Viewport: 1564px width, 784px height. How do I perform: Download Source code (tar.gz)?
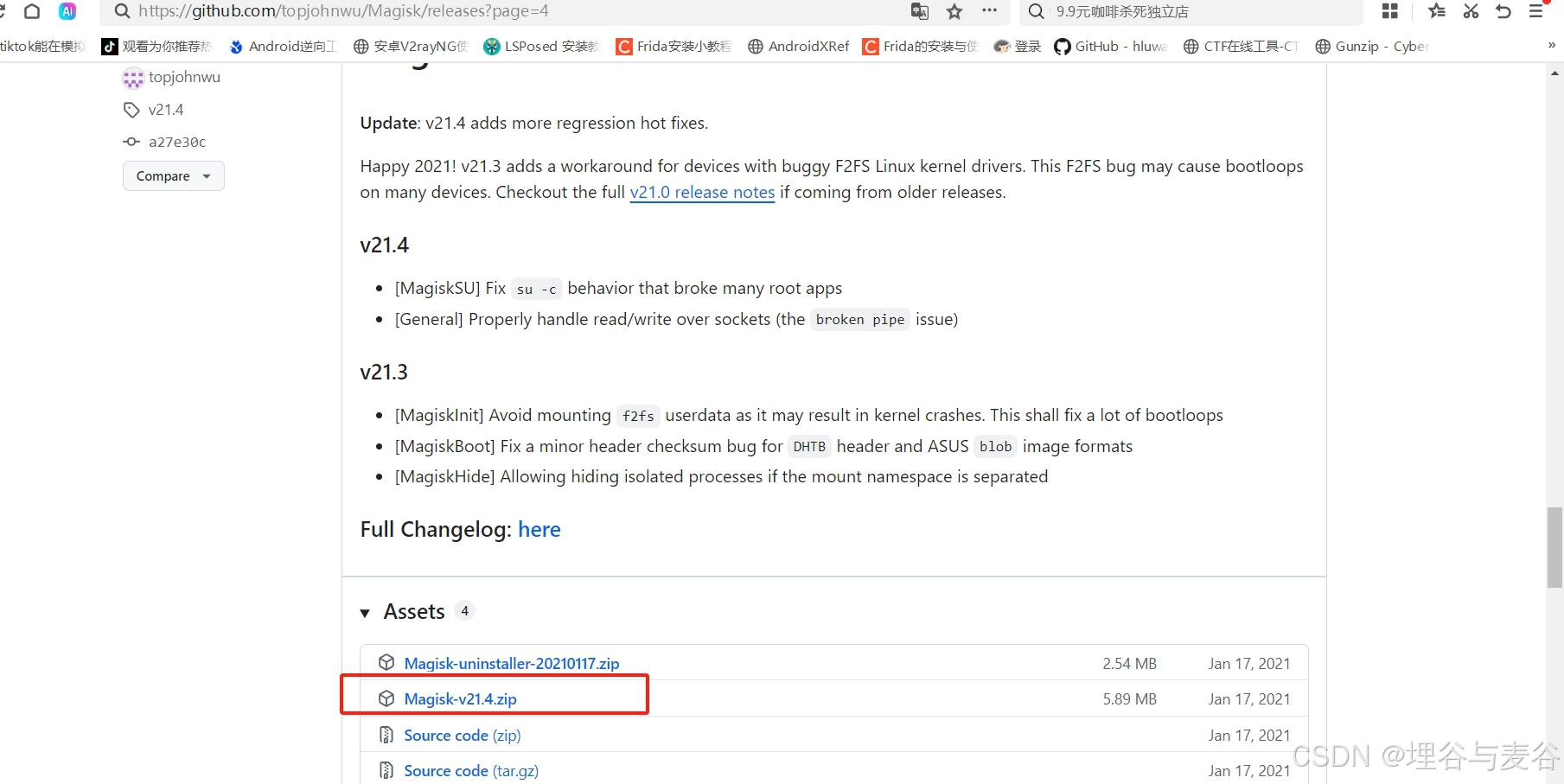click(471, 770)
